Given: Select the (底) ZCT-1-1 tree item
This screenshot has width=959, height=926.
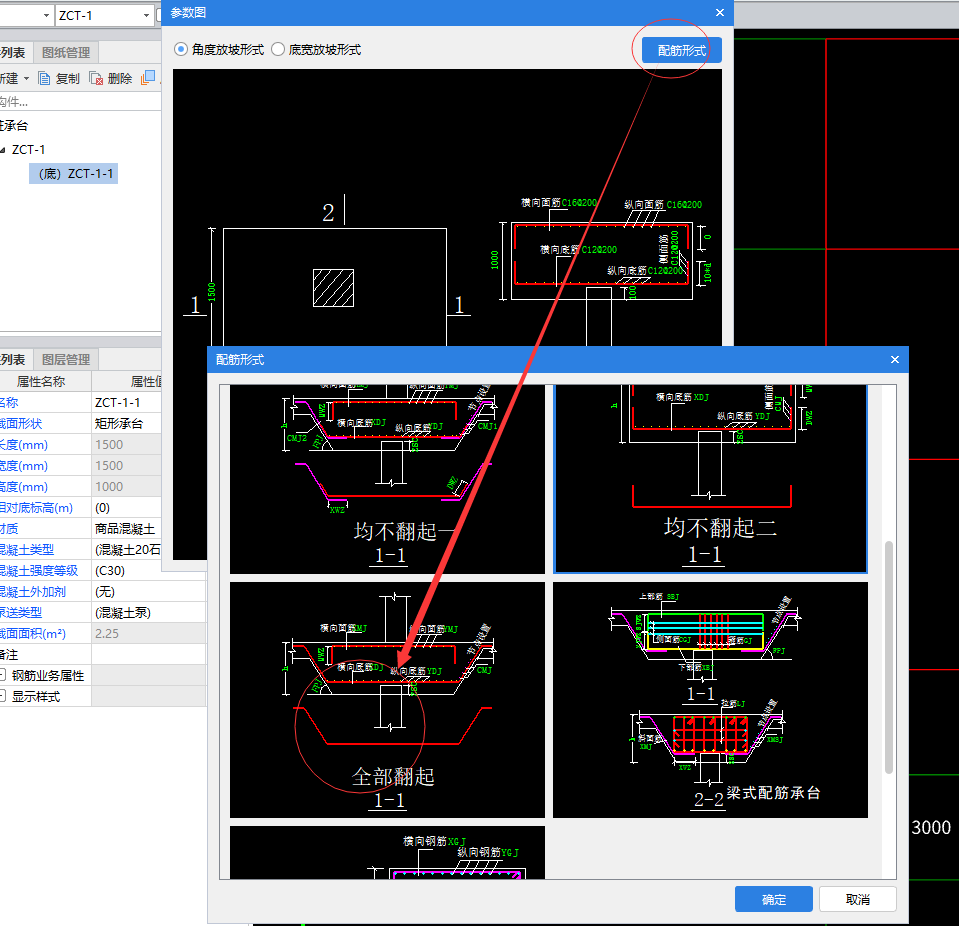Looking at the screenshot, I should [x=75, y=174].
